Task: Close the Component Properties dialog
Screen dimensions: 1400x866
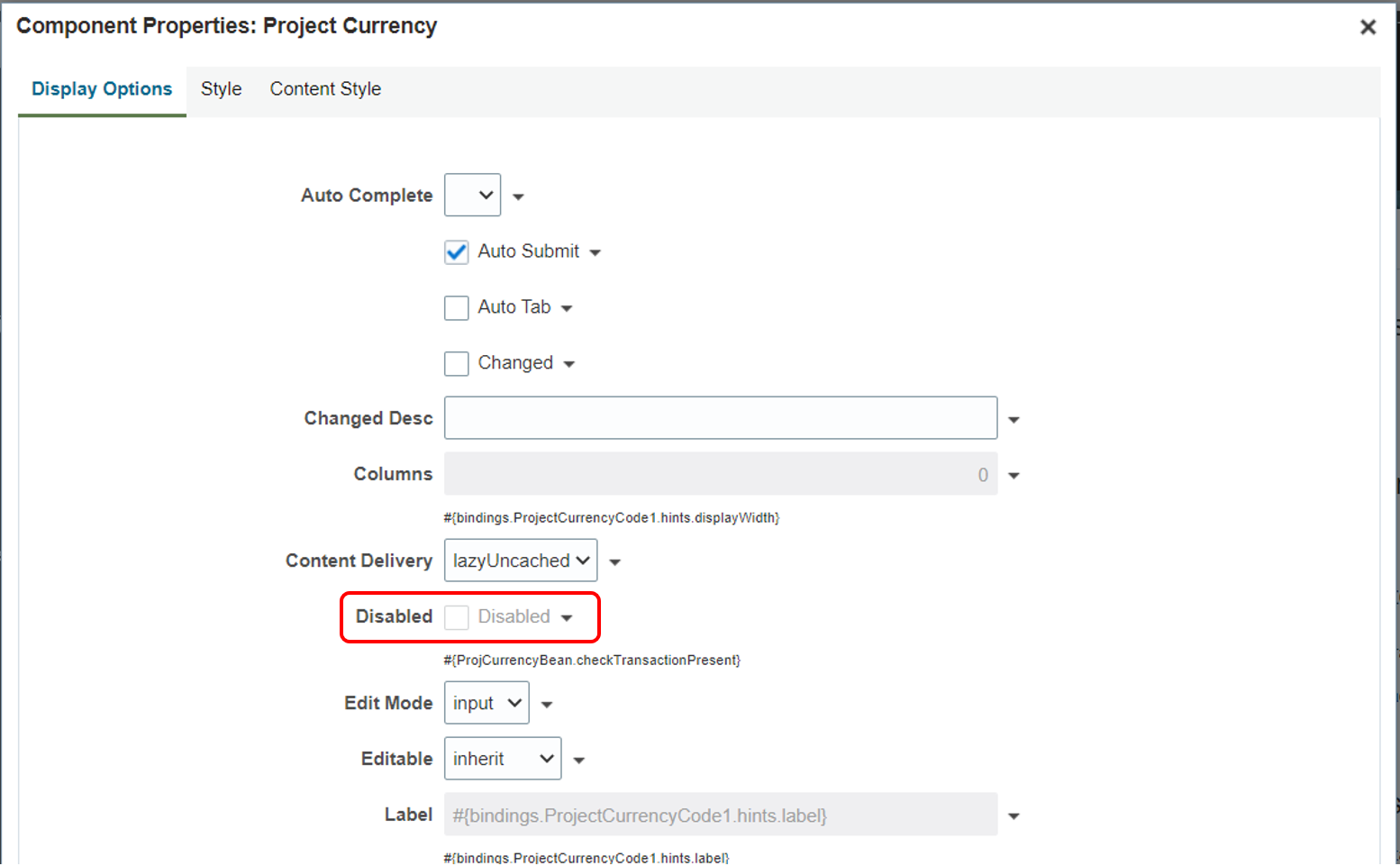Action: pos(1368,27)
